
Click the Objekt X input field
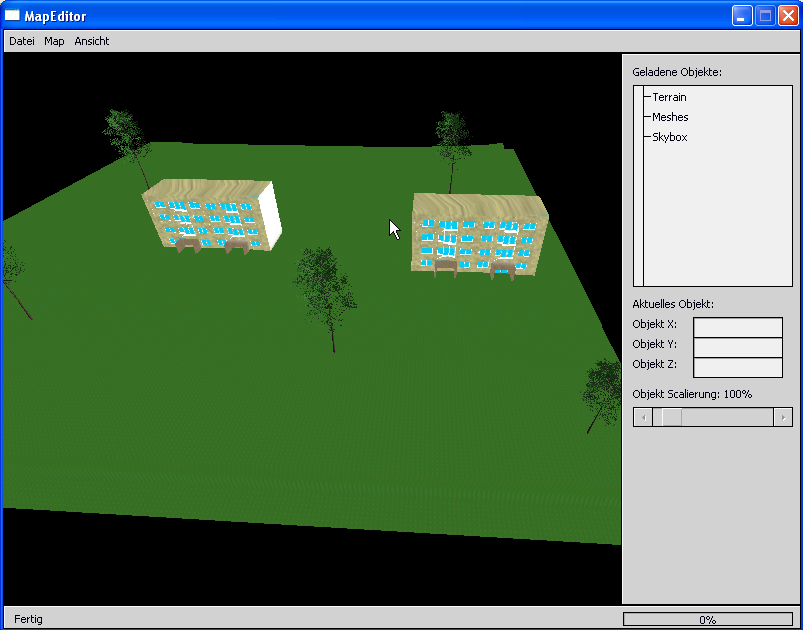pos(737,327)
